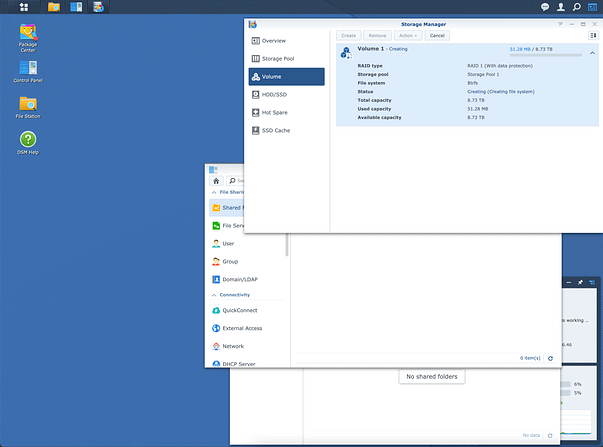Open the user account options icon
This screenshot has height=447, width=603.
point(559,7)
